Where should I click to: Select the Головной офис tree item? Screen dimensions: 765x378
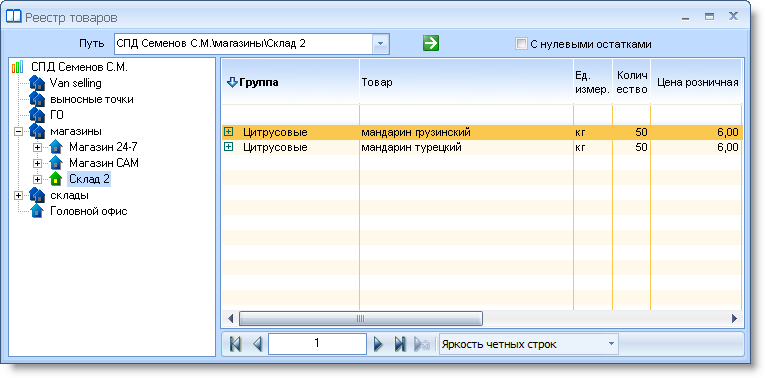pyautogui.click(x=89, y=211)
